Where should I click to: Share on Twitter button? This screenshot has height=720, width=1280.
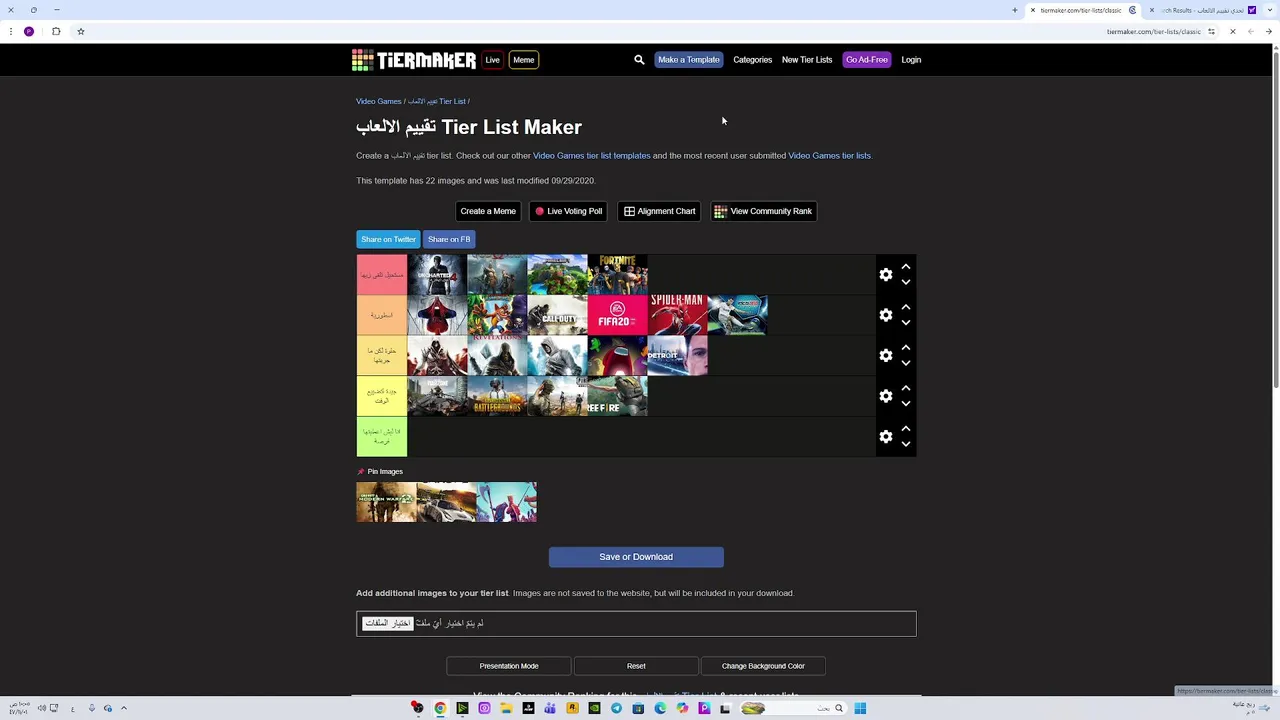pos(388,239)
